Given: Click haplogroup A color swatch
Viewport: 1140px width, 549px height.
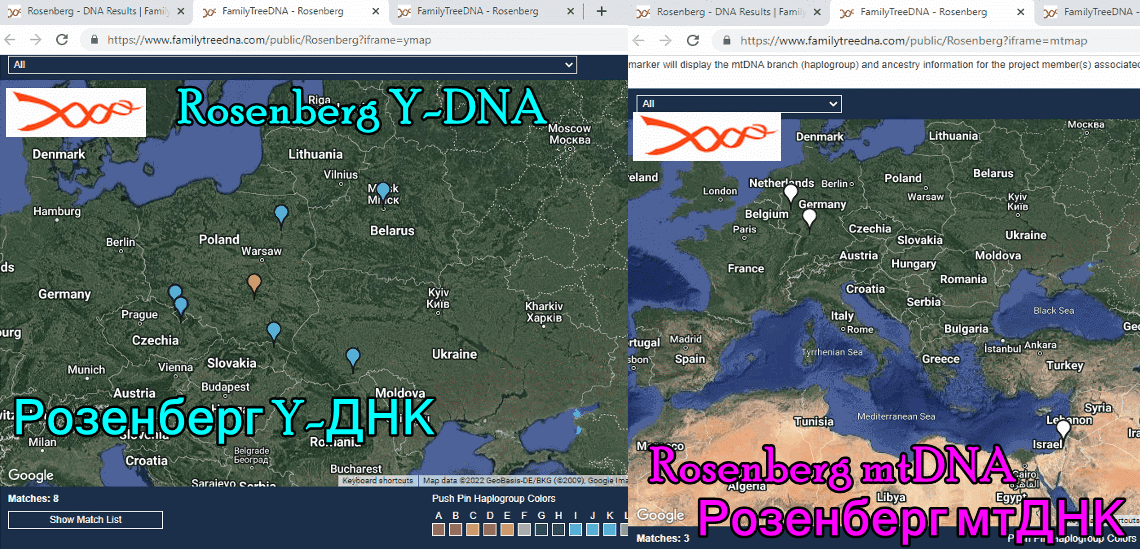Looking at the screenshot, I should coord(438,530).
